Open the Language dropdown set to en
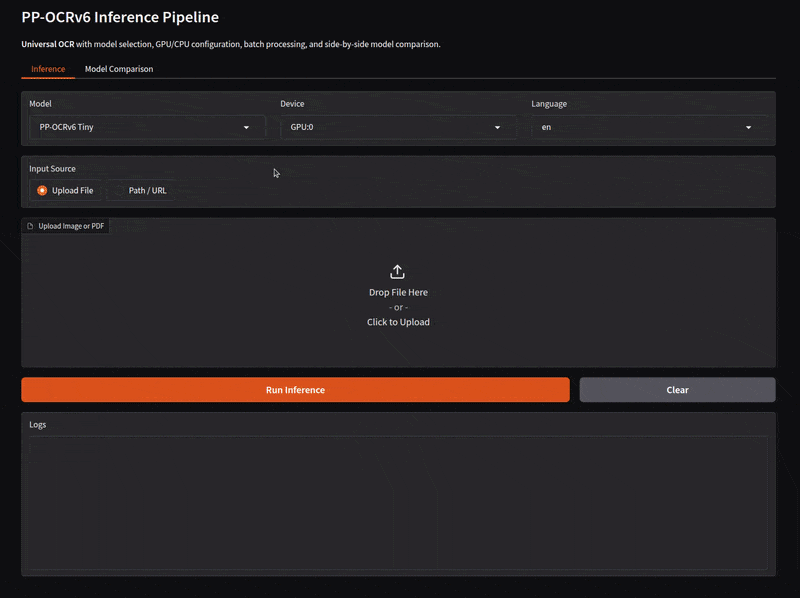Screen dimensions: 800x598 (649, 127)
